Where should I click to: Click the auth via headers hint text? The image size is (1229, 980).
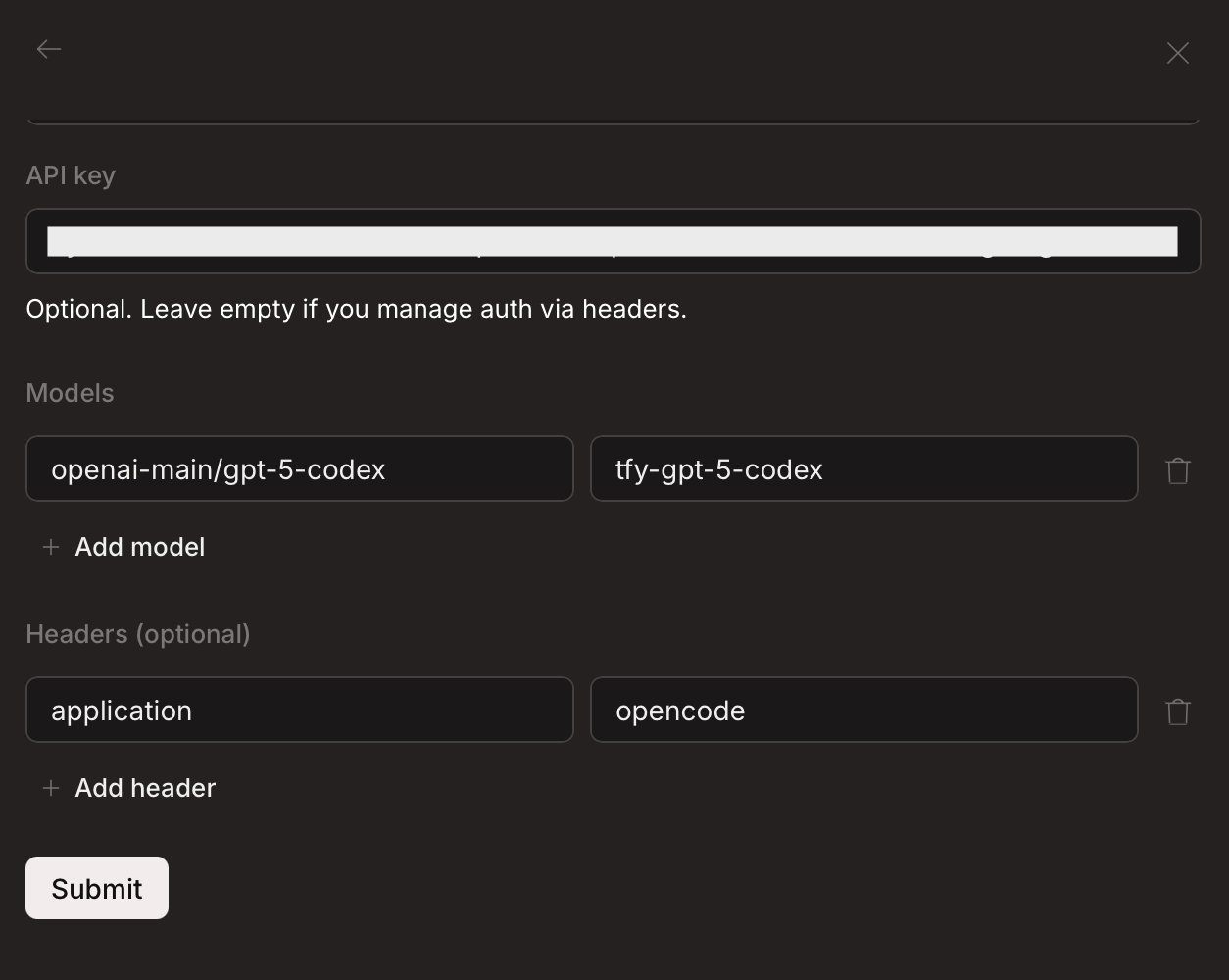[x=356, y=309]
